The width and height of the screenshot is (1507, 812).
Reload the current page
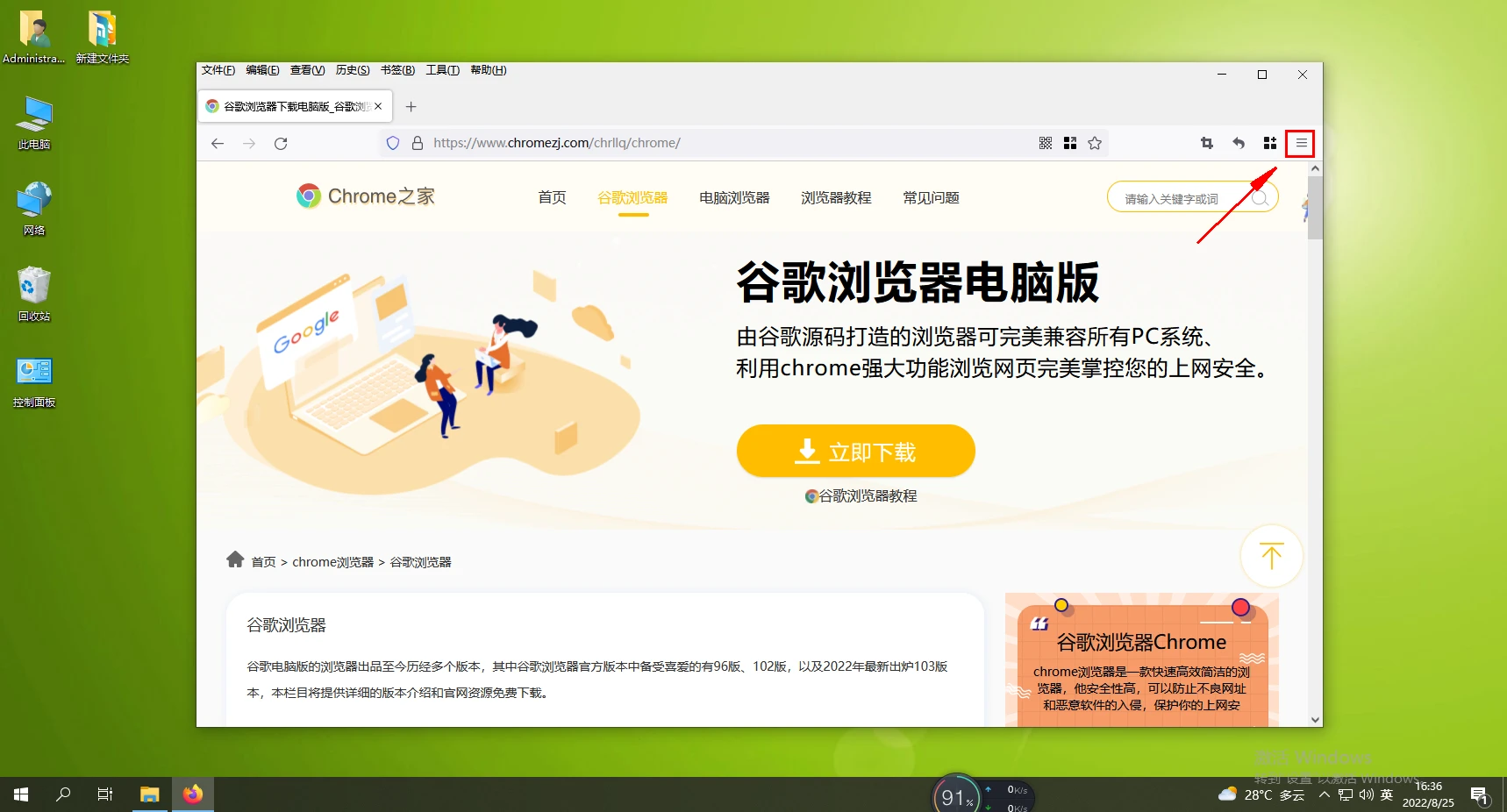[281, 143]
